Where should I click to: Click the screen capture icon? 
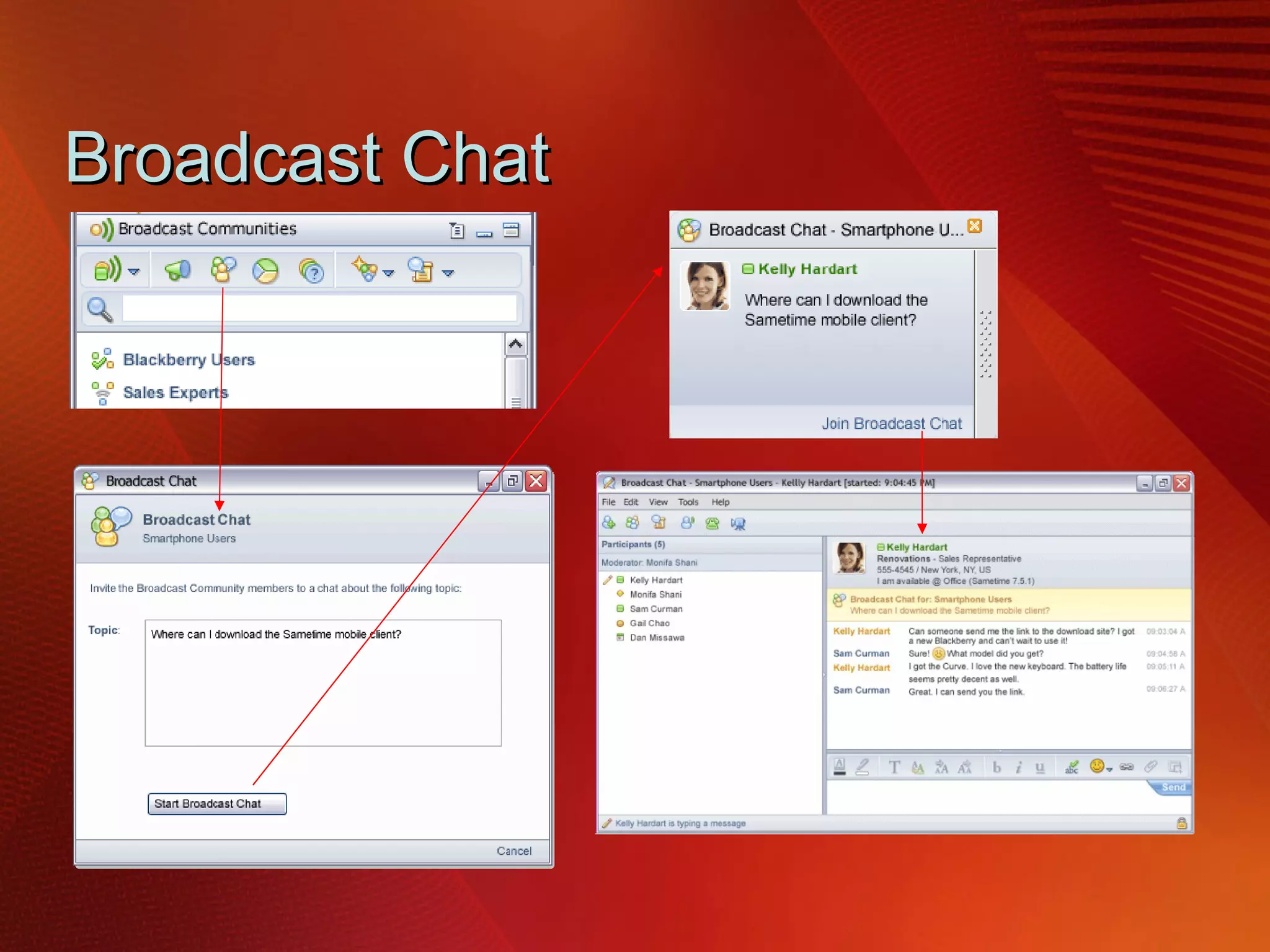[1175, 767]
